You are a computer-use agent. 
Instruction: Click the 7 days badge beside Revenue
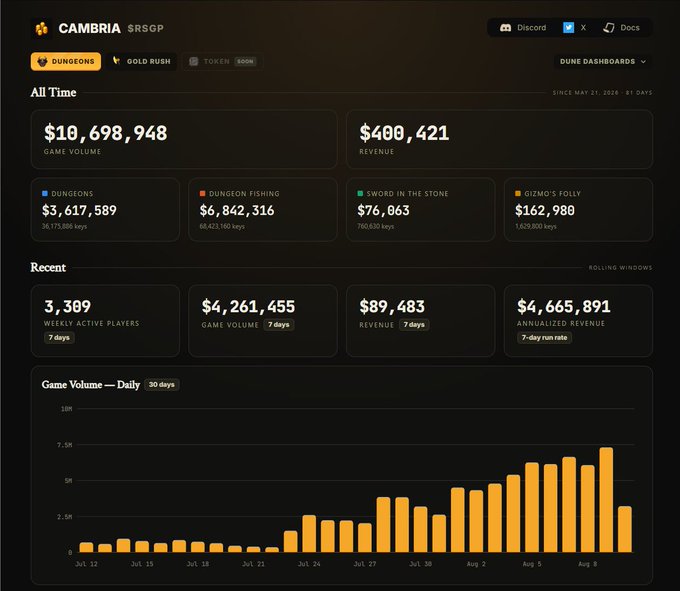(414, 324)
